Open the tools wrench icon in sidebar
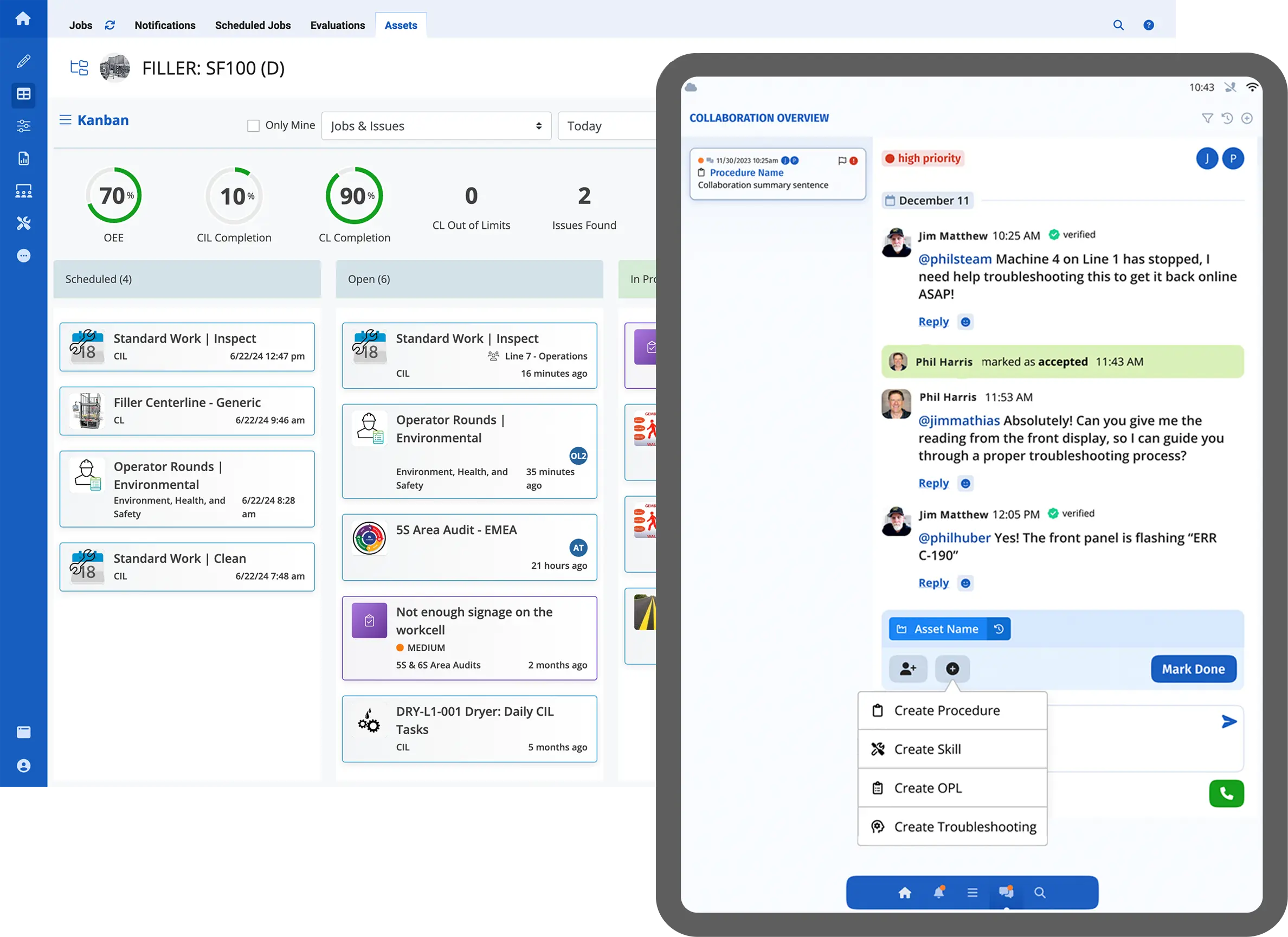1288x937 pixels. (23, 223)
